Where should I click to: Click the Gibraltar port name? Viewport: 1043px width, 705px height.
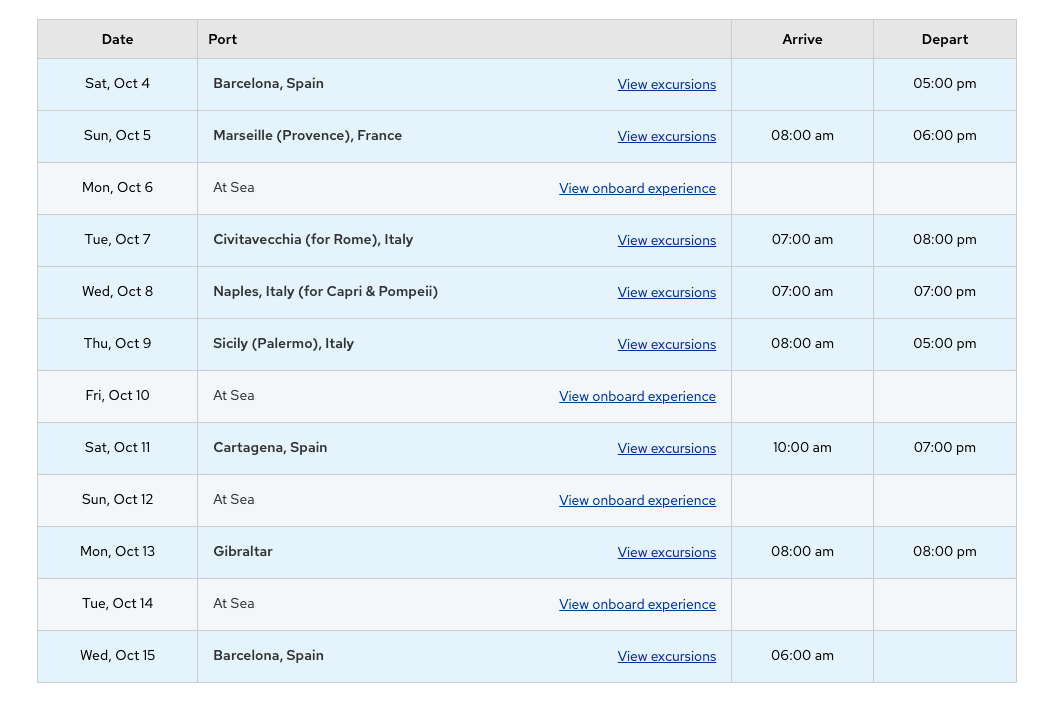pyautogui.click(x=243, y=551)
